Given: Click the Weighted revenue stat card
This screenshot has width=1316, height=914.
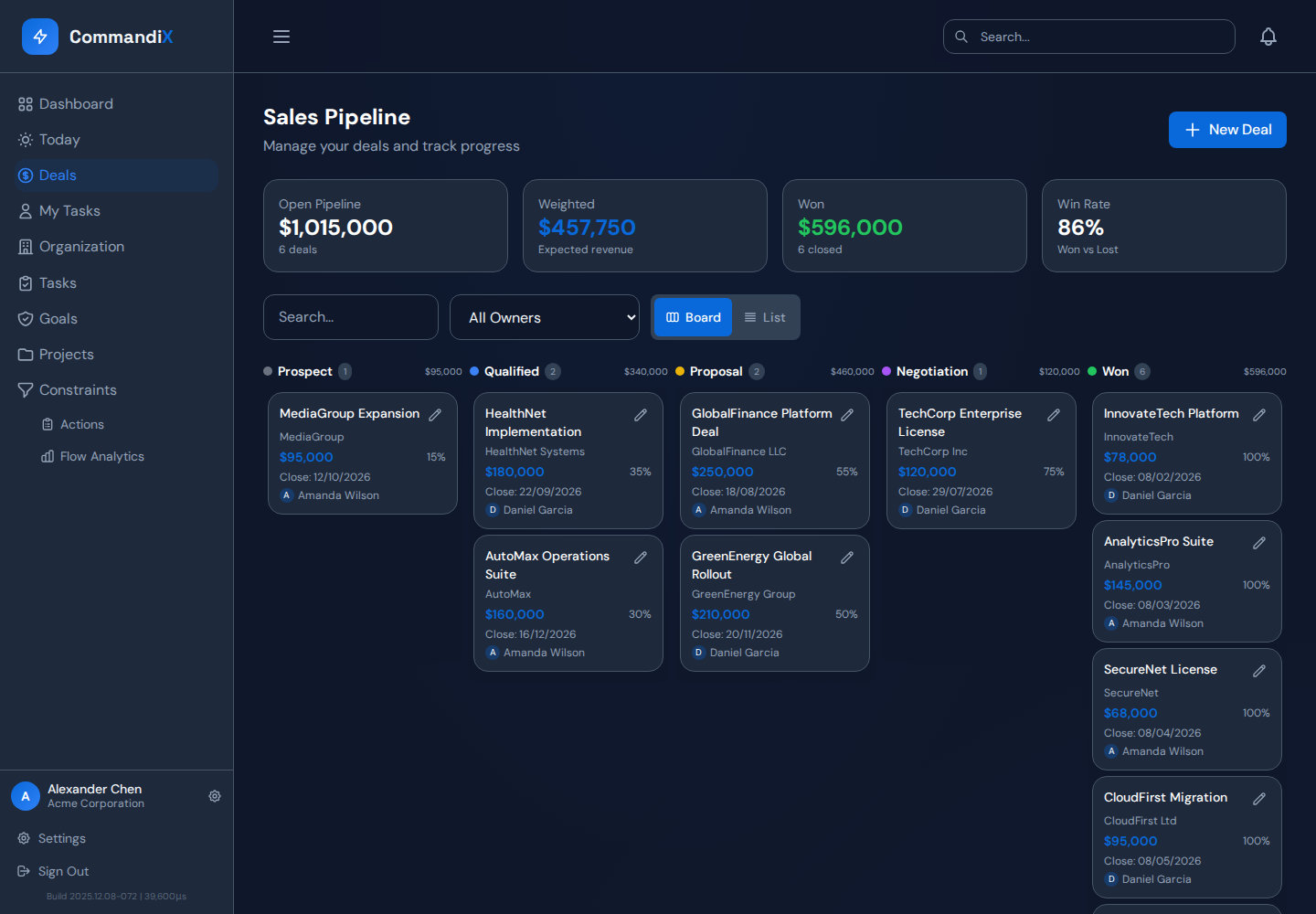Looking at the screenshot, I should pyautogui.click(x=645, y=226).
